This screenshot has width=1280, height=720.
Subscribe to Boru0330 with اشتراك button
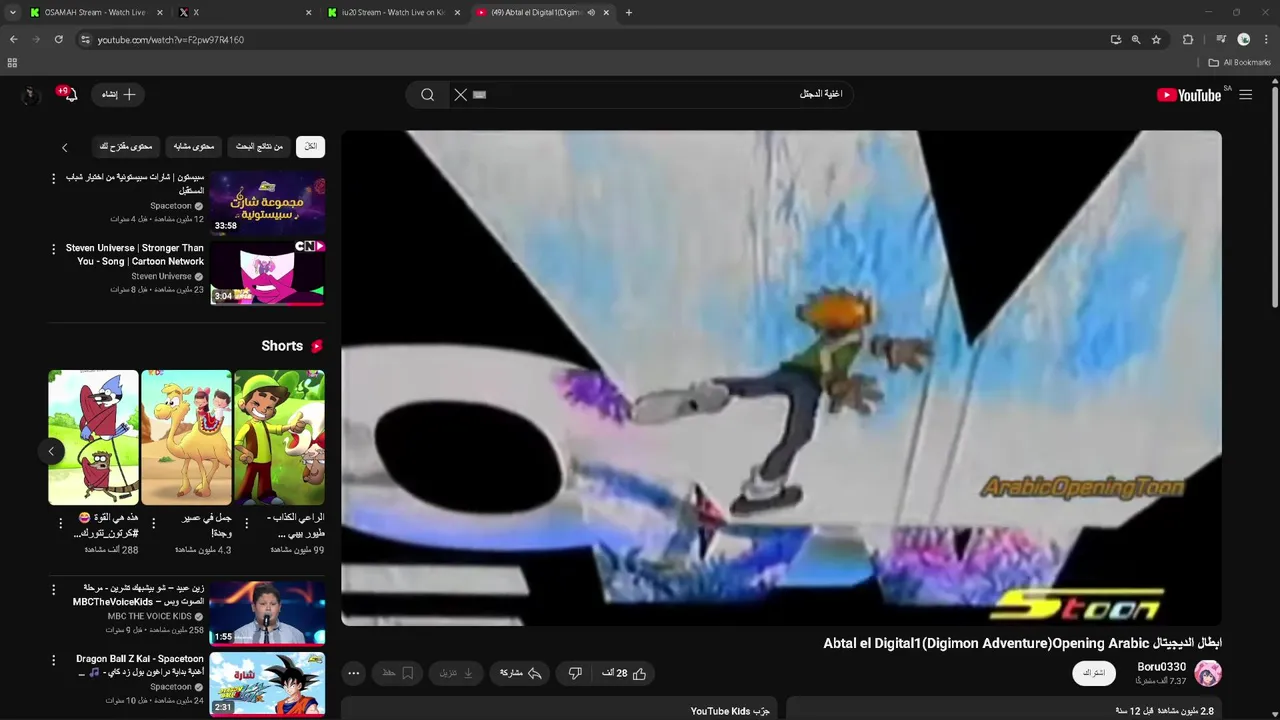click(x=1094, y=673)
